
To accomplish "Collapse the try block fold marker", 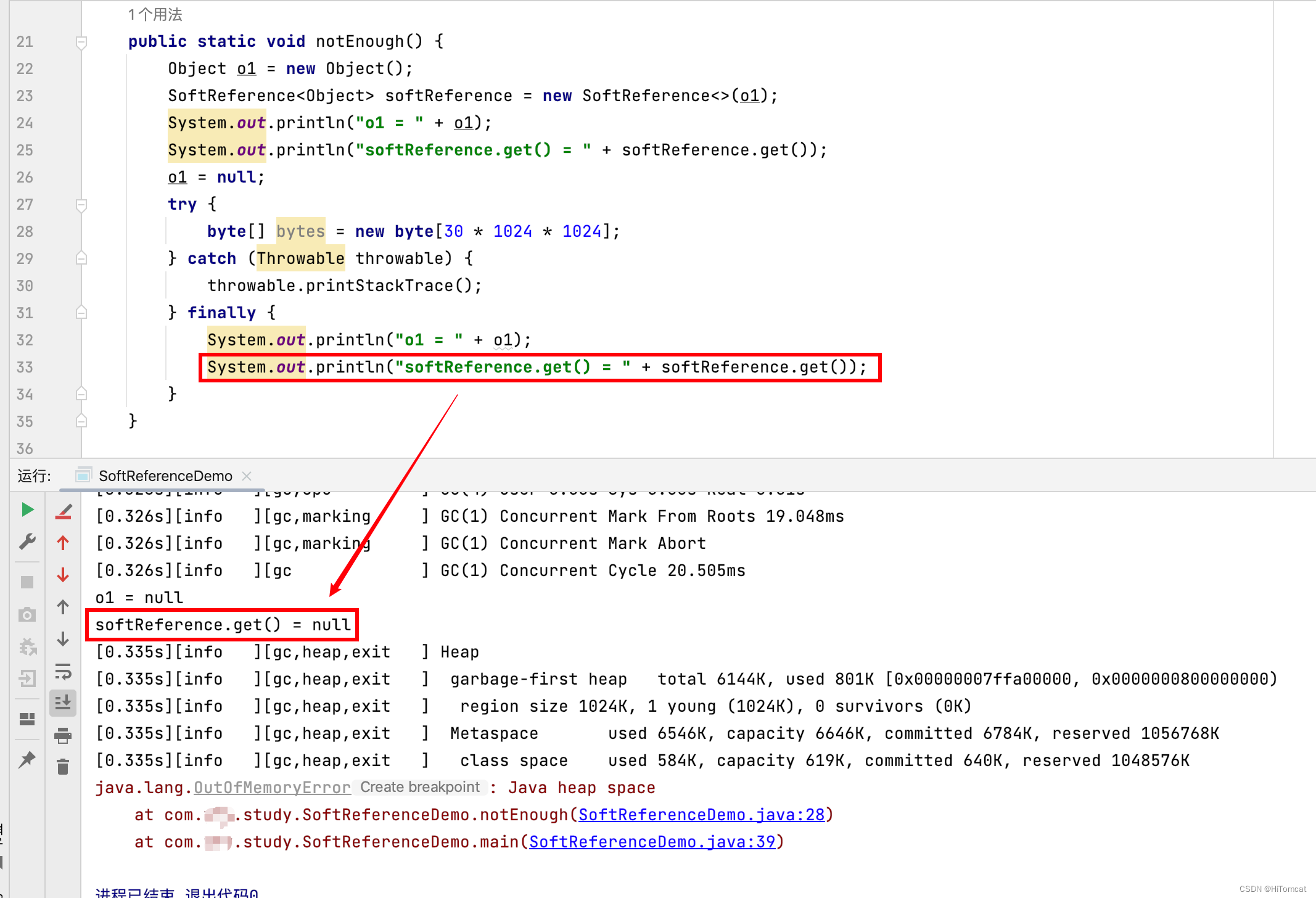I will [81, 205].
